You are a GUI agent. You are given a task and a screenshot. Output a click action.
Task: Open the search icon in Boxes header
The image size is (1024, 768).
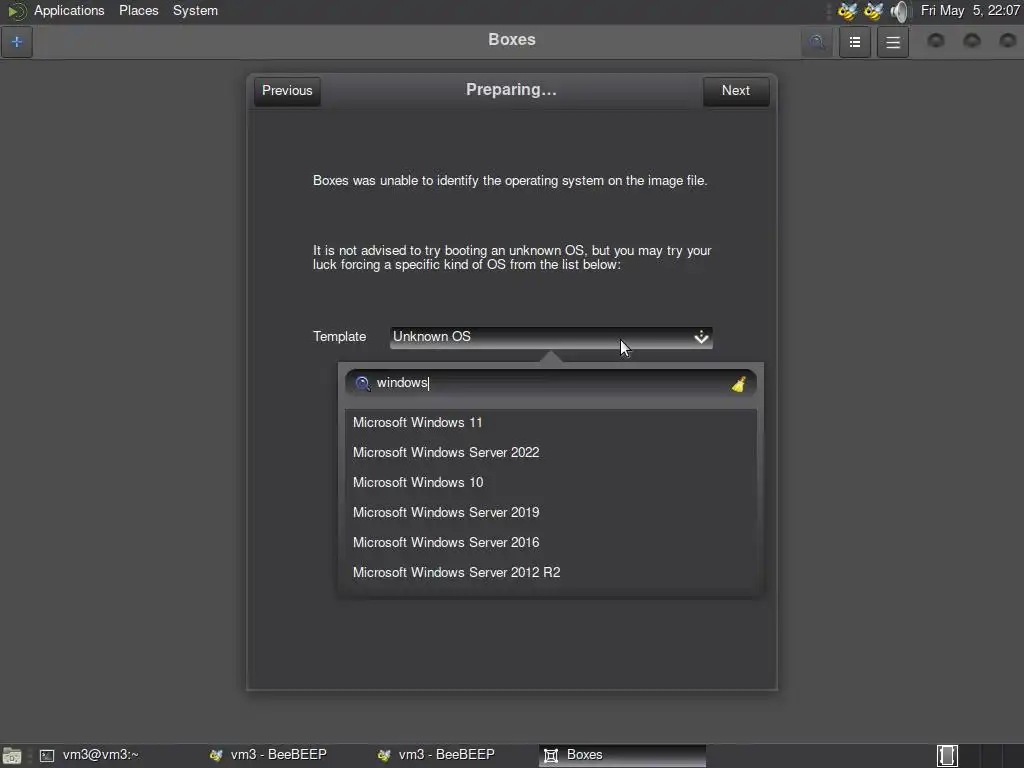click(816, 42)
